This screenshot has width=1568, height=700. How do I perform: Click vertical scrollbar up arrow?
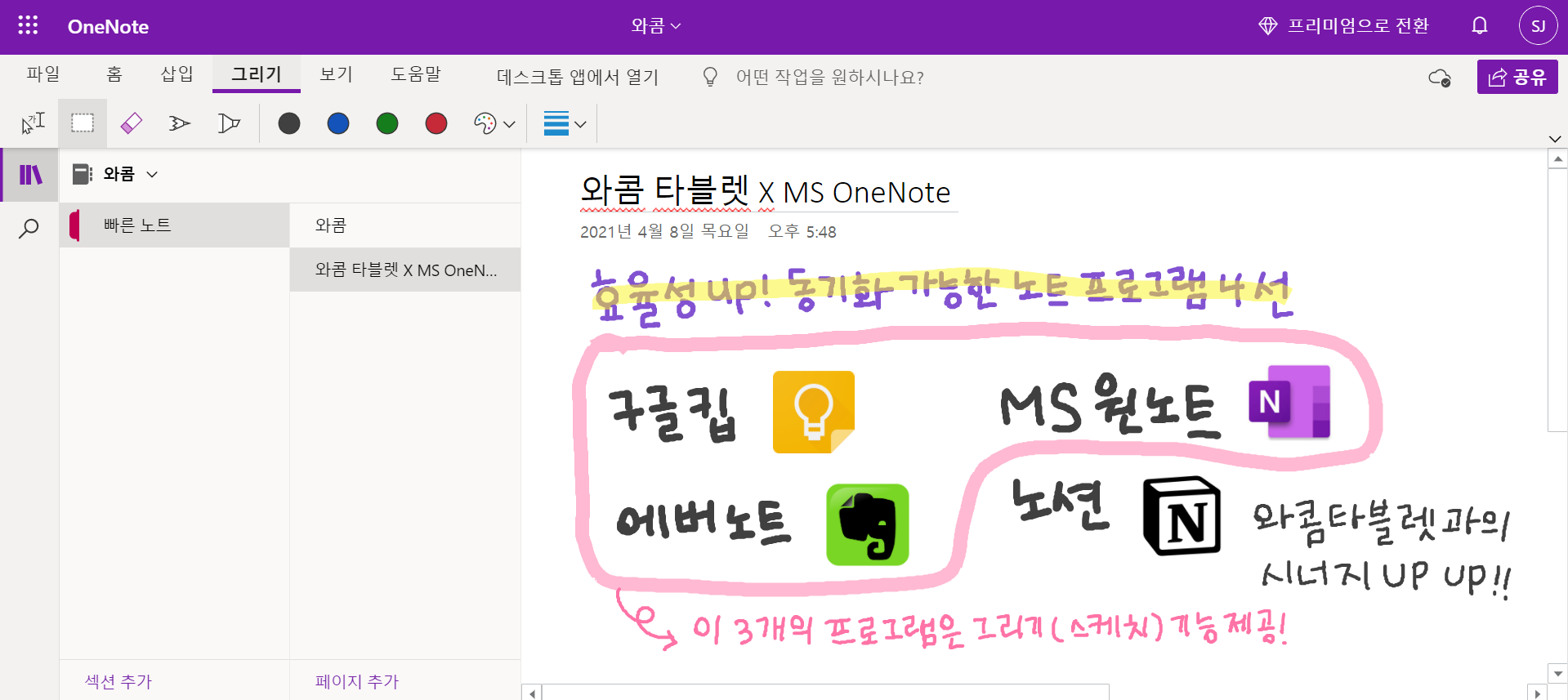[x=1557, y=159]
